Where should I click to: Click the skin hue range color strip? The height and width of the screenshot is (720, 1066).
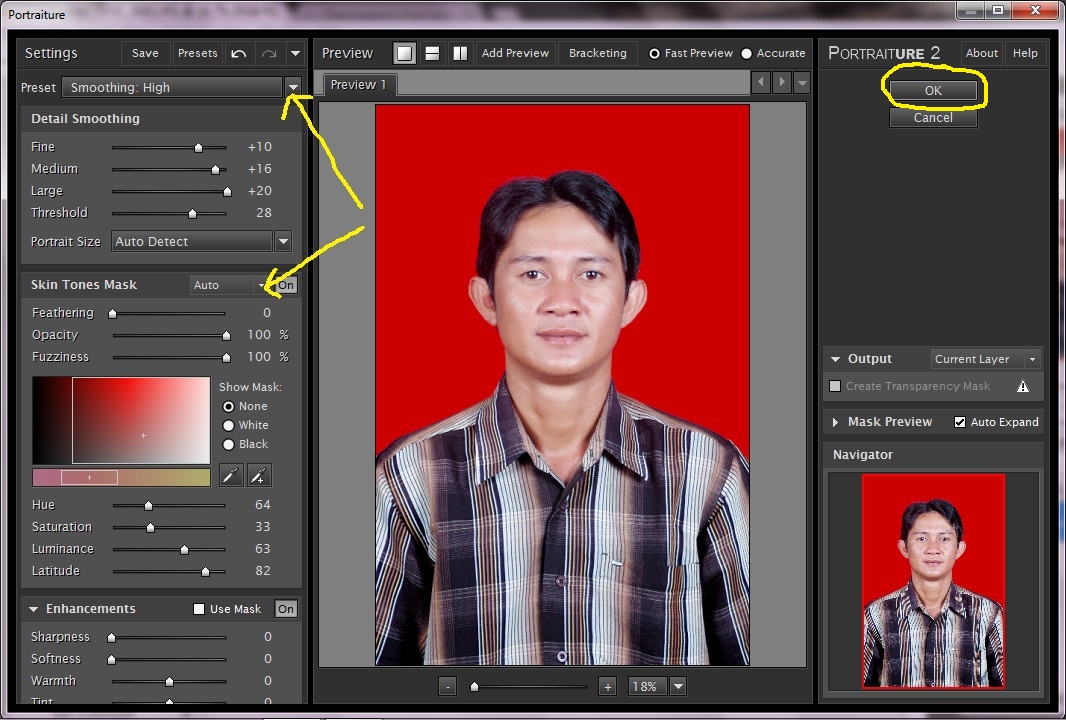tap(121, 477)
